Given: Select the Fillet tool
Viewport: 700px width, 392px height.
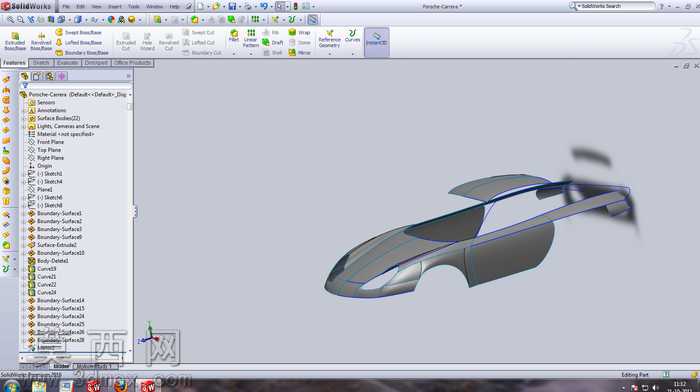Looking at the screenshot, I should (234, 36).
